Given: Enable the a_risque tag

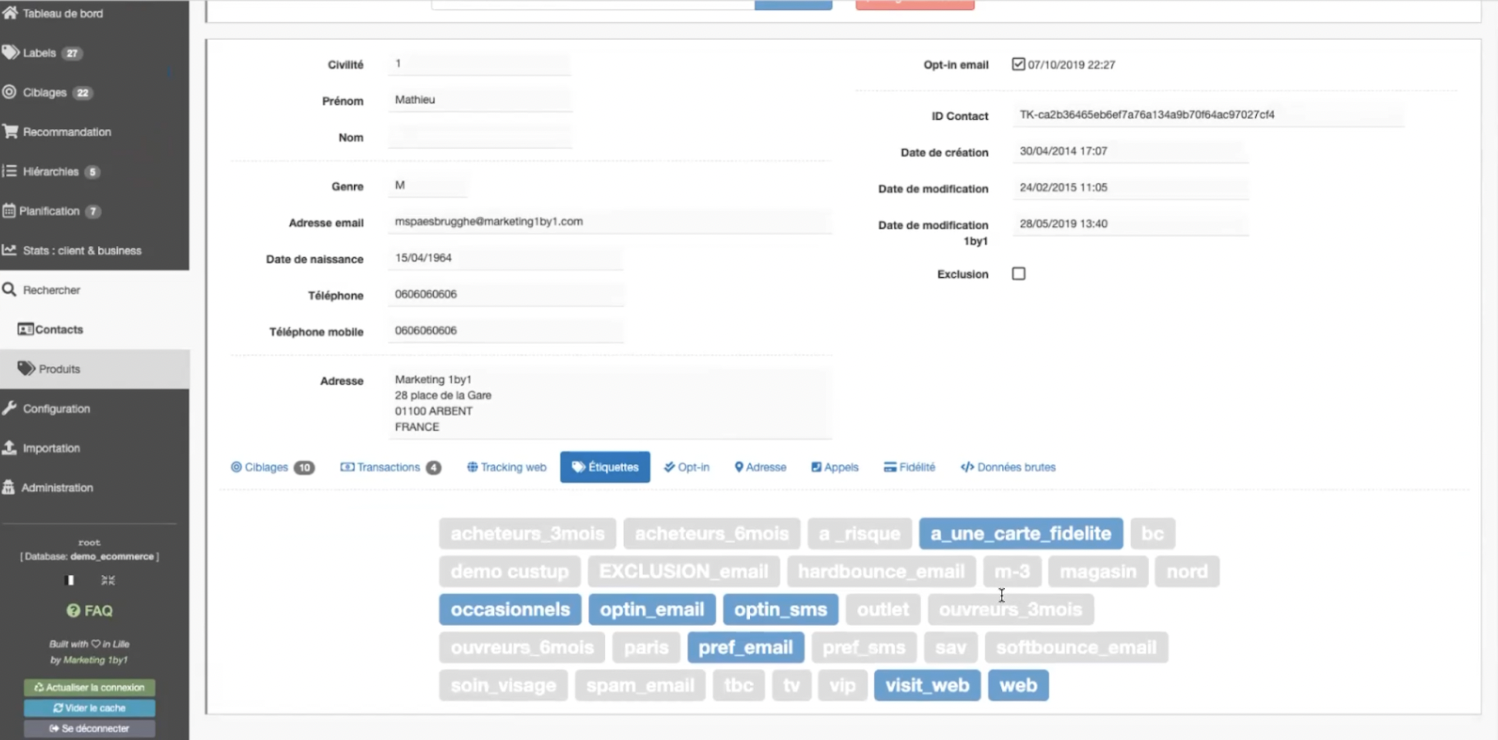Looking at the screenshot, I should [x=859, y=533].
